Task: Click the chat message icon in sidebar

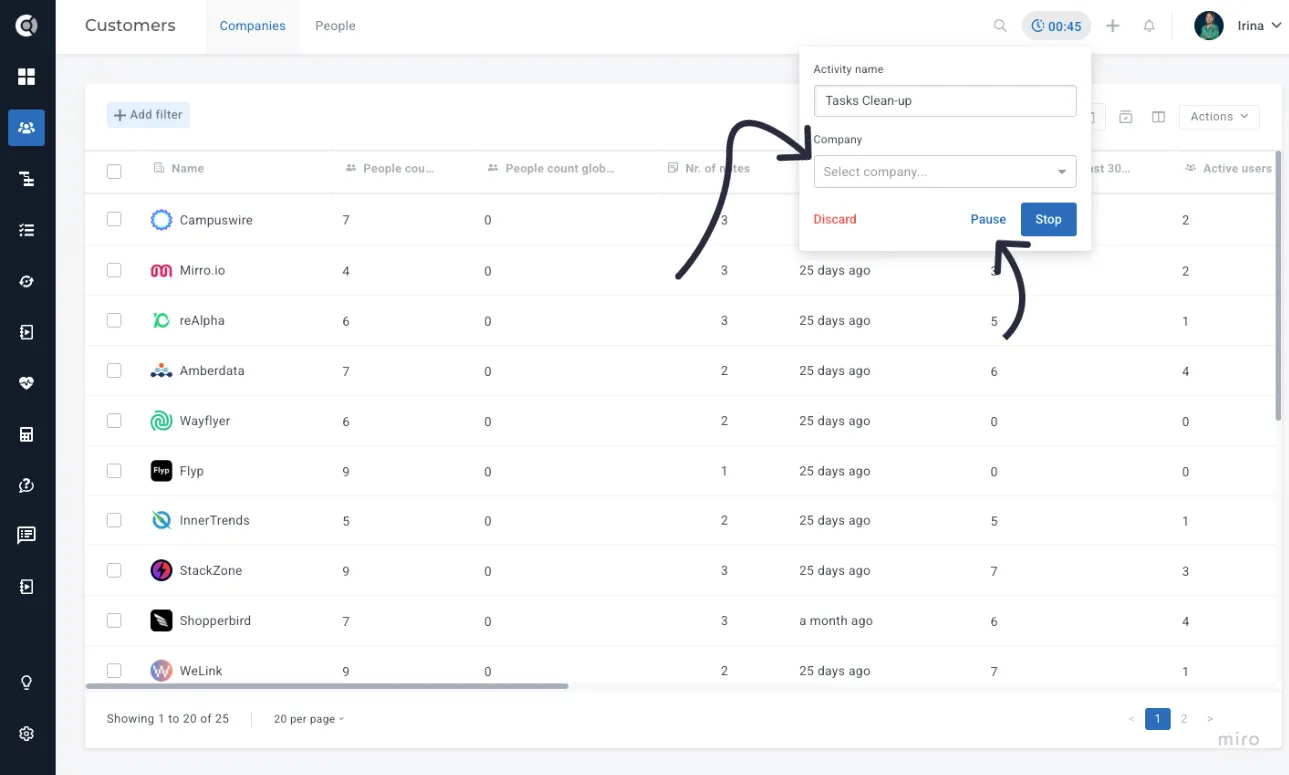Action: pos(27,535)
